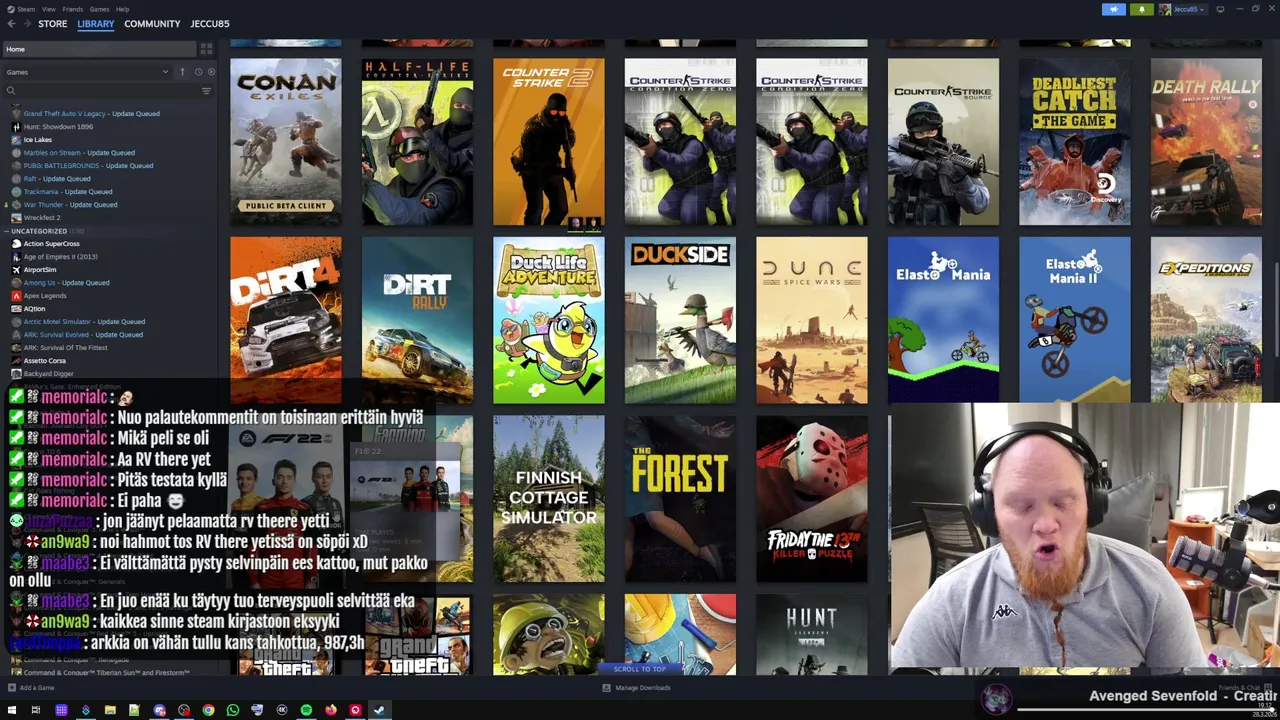Go back with the Steam back arrow
Image resolution: width=1280 pixels, height=720 pixels.
tap(11, 24)
